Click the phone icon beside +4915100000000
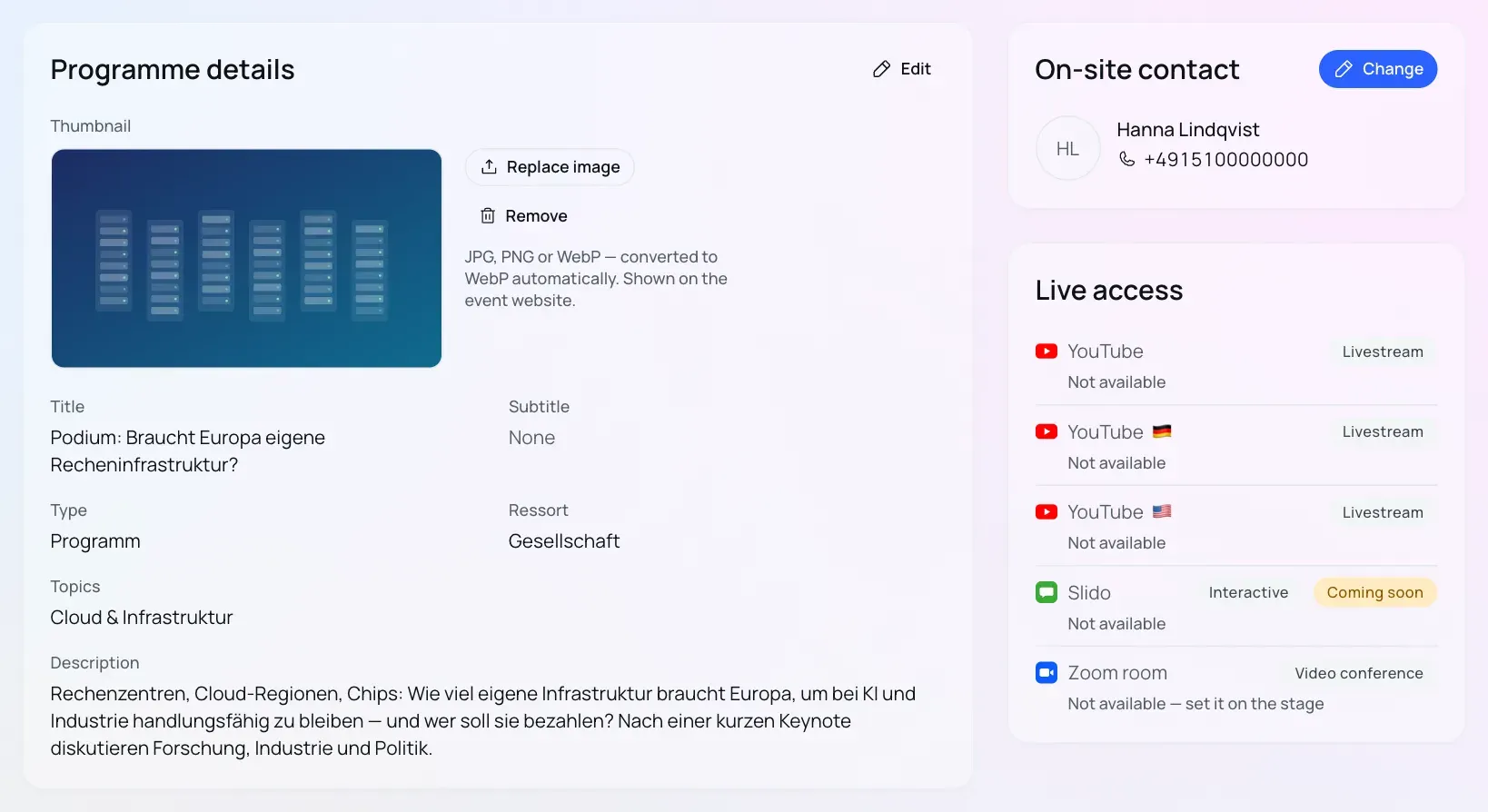This screenshot has height=812, width=1488. coord(1126,159)
